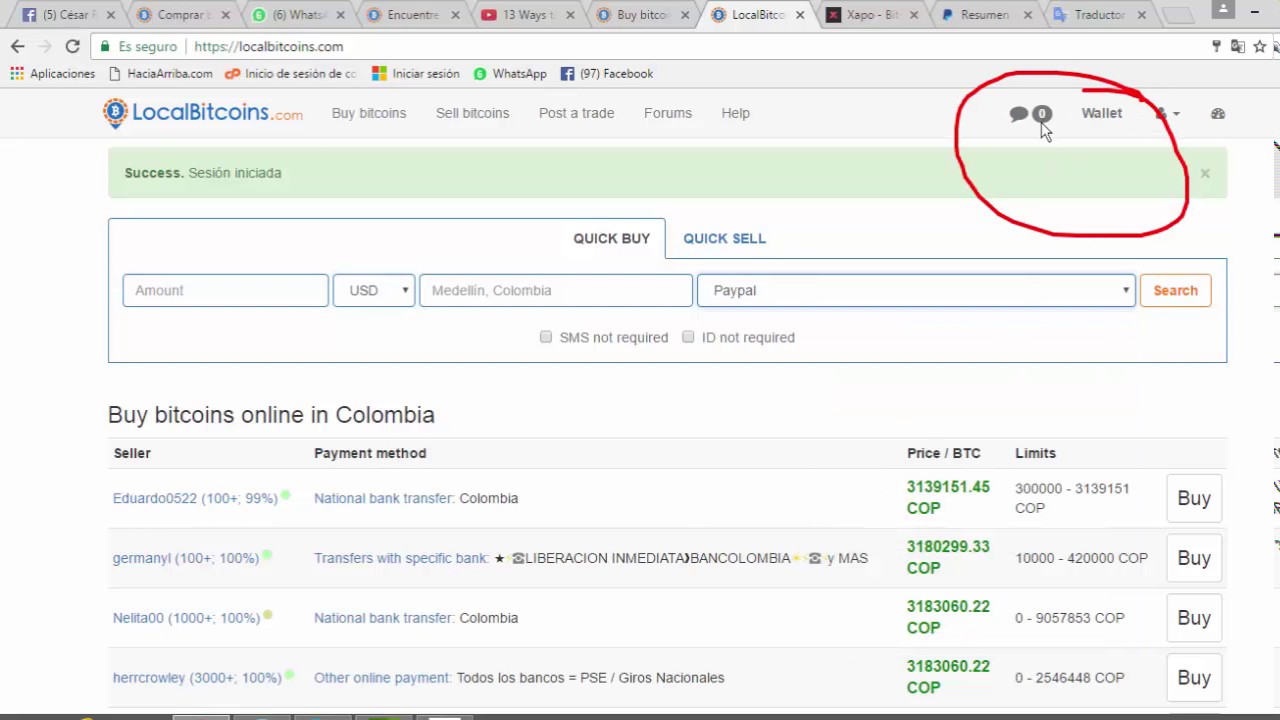Close the Xapo tab
Viewport: 1280px width, 720px height.
(x=915, y=15)
